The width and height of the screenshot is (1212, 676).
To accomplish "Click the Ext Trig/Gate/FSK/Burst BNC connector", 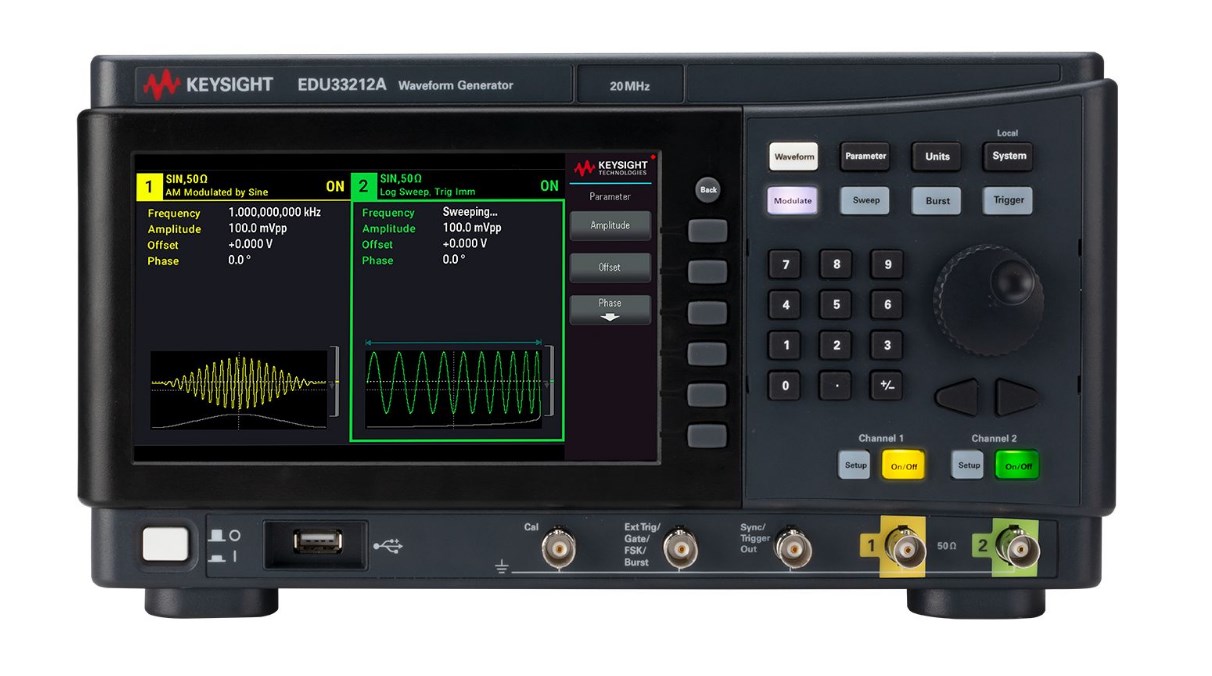I will [680, 548].
